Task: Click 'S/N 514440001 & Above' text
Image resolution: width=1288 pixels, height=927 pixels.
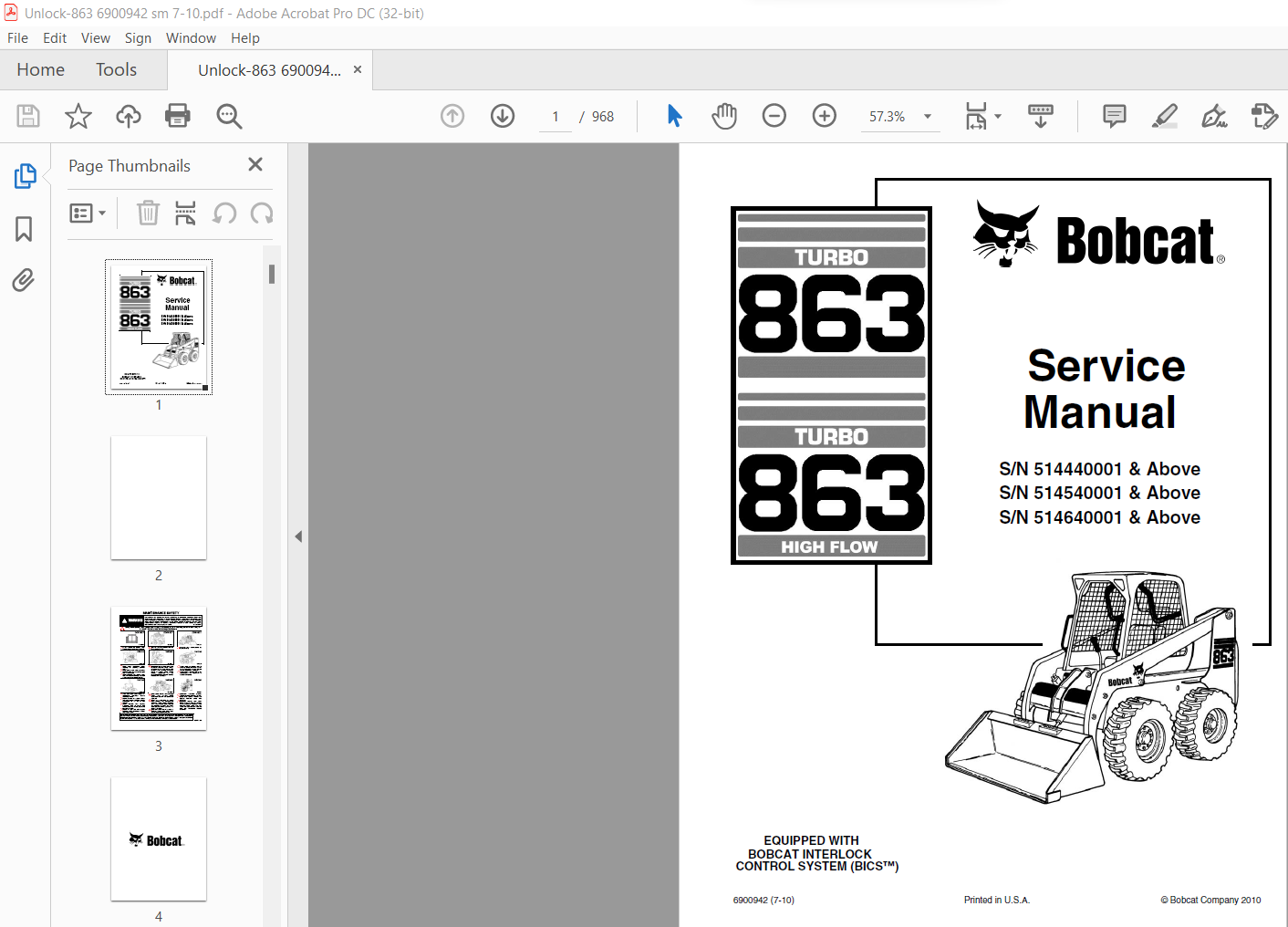Action: (1099, 469)
